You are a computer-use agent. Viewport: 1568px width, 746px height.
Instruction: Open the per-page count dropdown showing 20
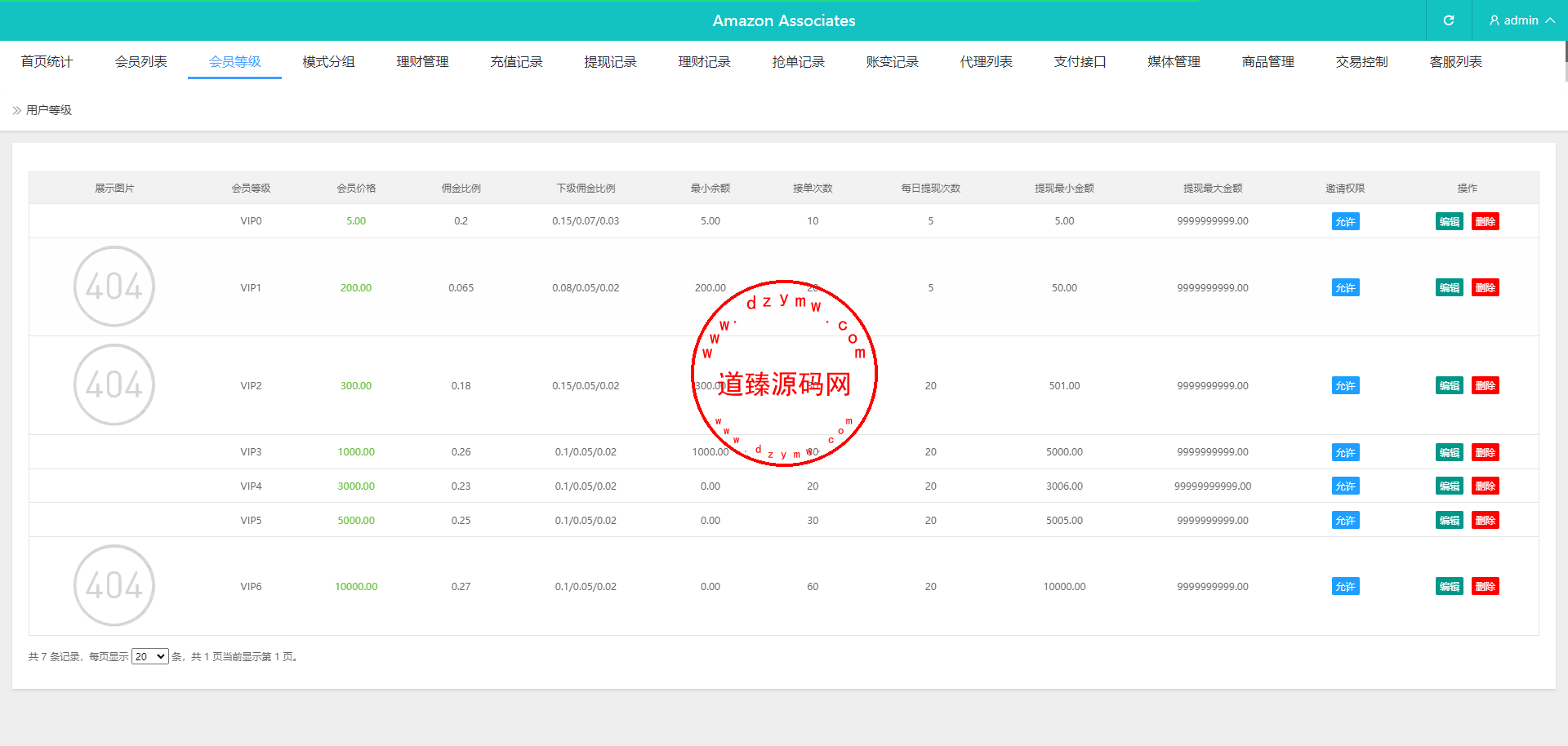(150, 656)
